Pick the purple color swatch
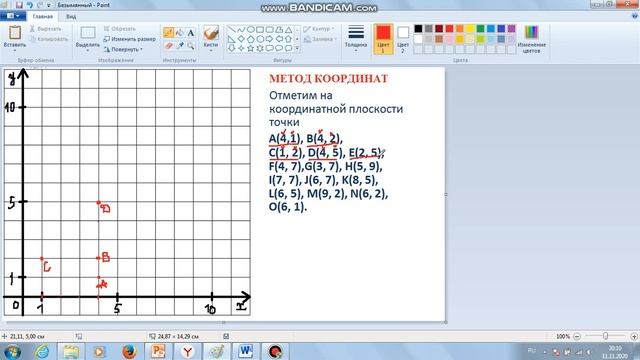This screenshot has width=640, height=360. (x=511, y=29)
